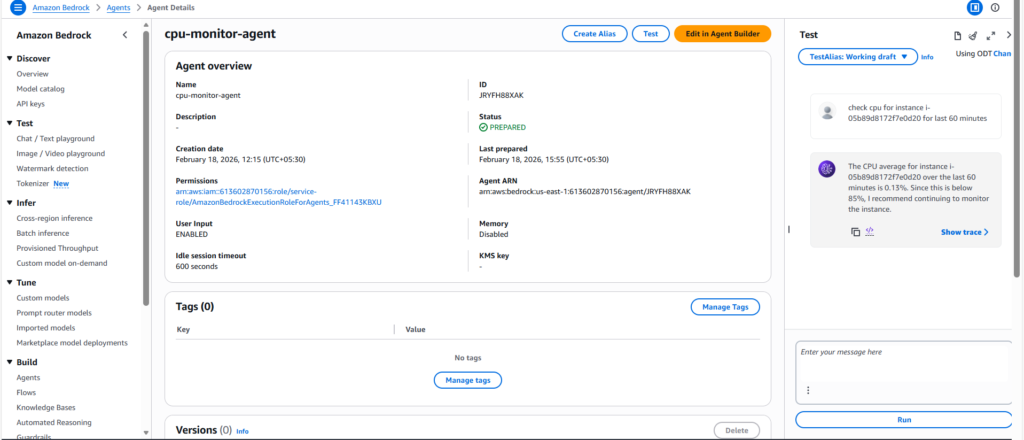The image size is (1024, 440).
Task: Click the Edit in Agent Builder button
Action: pos(722,34)
